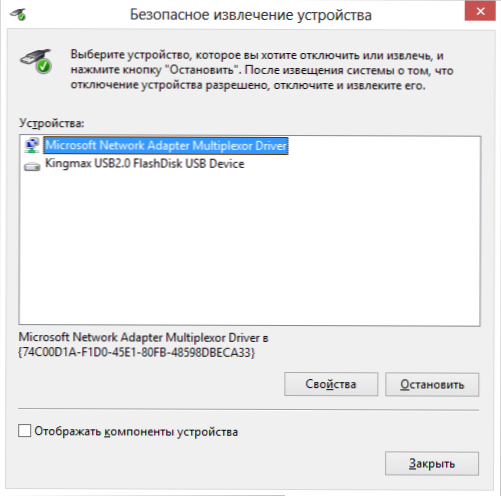Click the large USB plug illustration
The image size is (501, 496).
(35, 61)
